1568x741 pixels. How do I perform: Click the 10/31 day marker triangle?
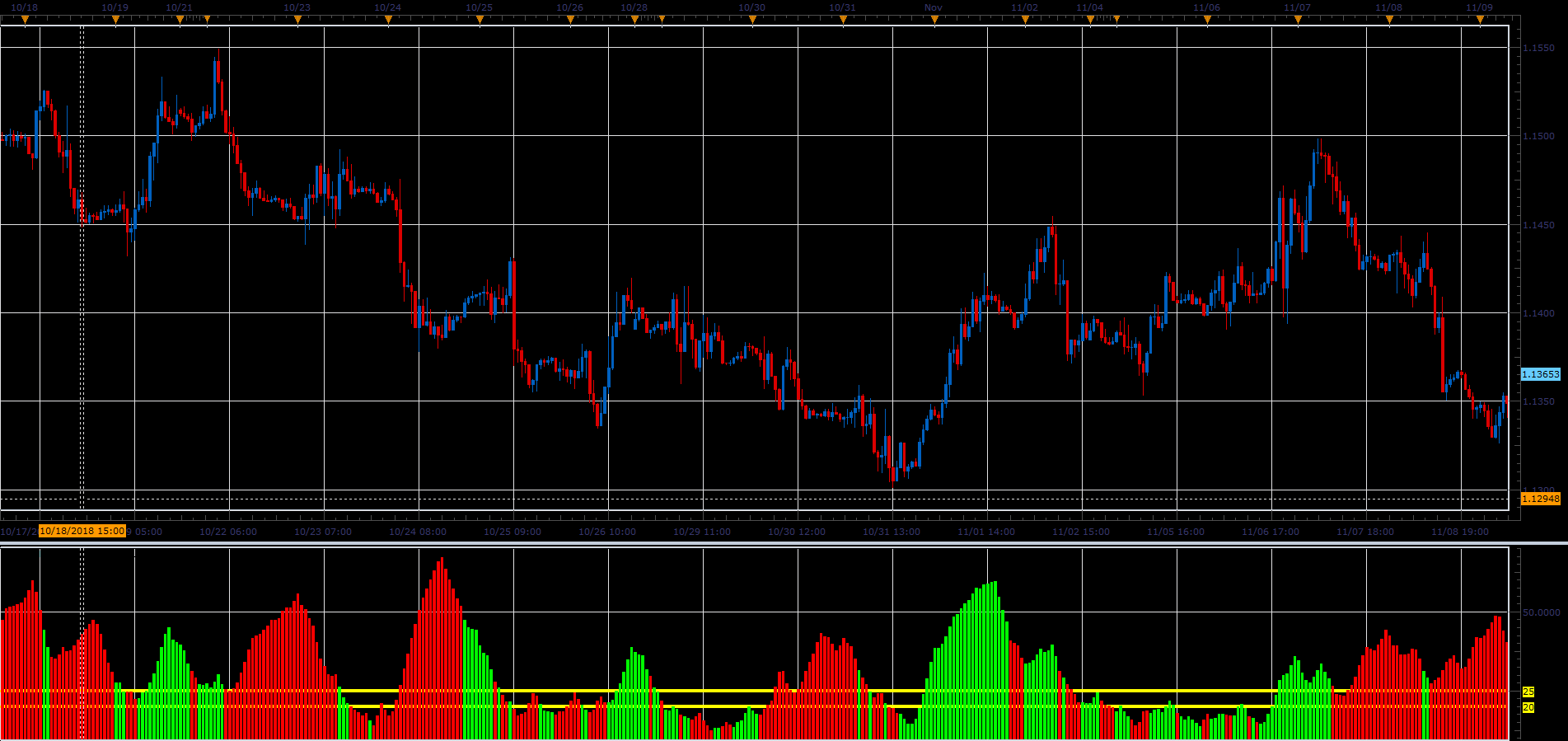(843, 21)
